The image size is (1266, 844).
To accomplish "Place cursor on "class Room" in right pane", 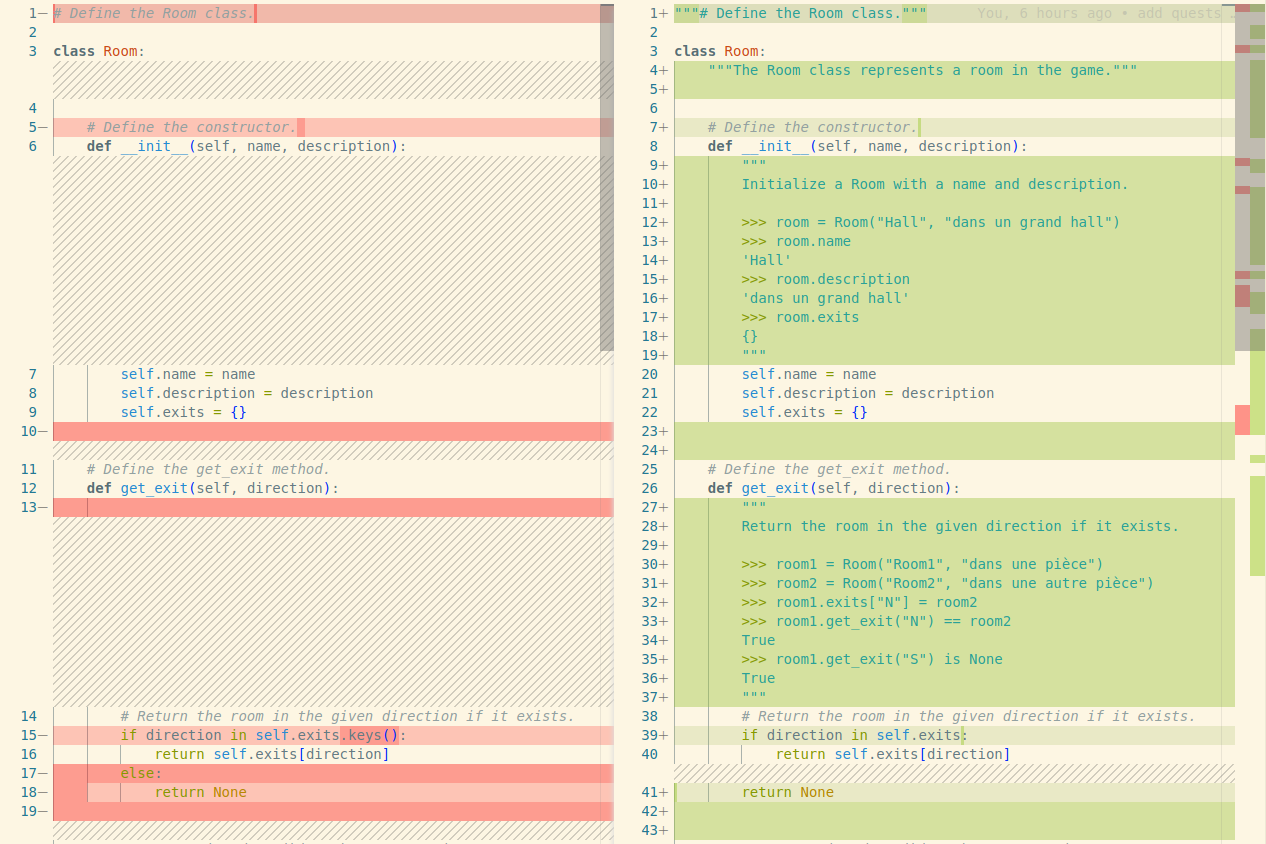I will (716, 51).
